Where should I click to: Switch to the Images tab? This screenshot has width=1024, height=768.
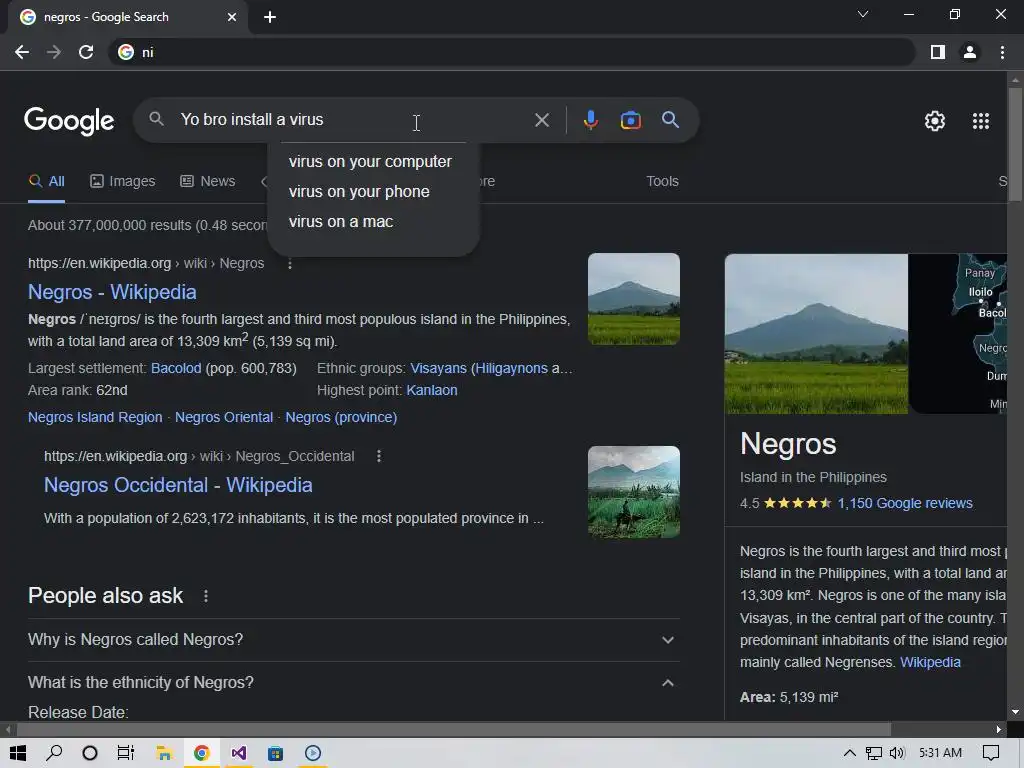(123, 182)
